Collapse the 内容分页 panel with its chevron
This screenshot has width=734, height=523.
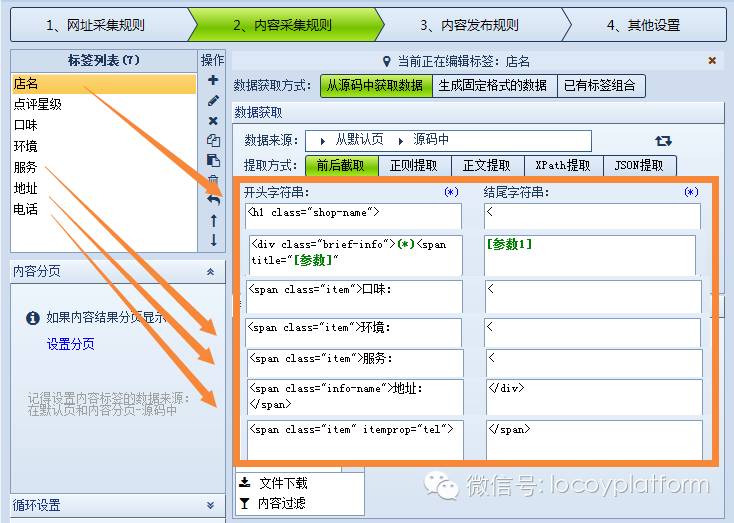point(211,272)
